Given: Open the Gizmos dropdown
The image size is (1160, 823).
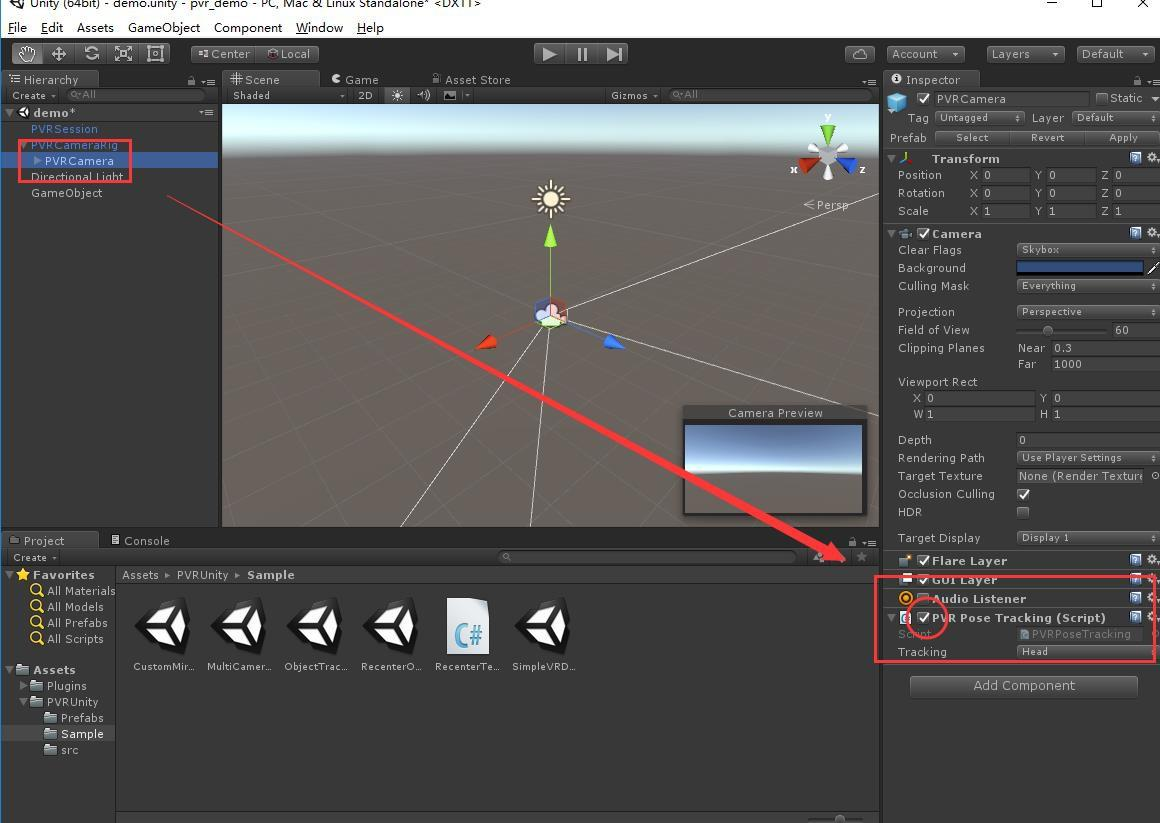Looking at the screenshot, I should point(634,95).
